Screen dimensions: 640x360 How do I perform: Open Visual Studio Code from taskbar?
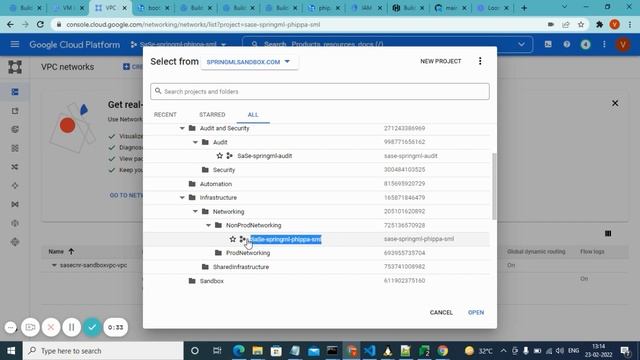click(x=369, y=351)
